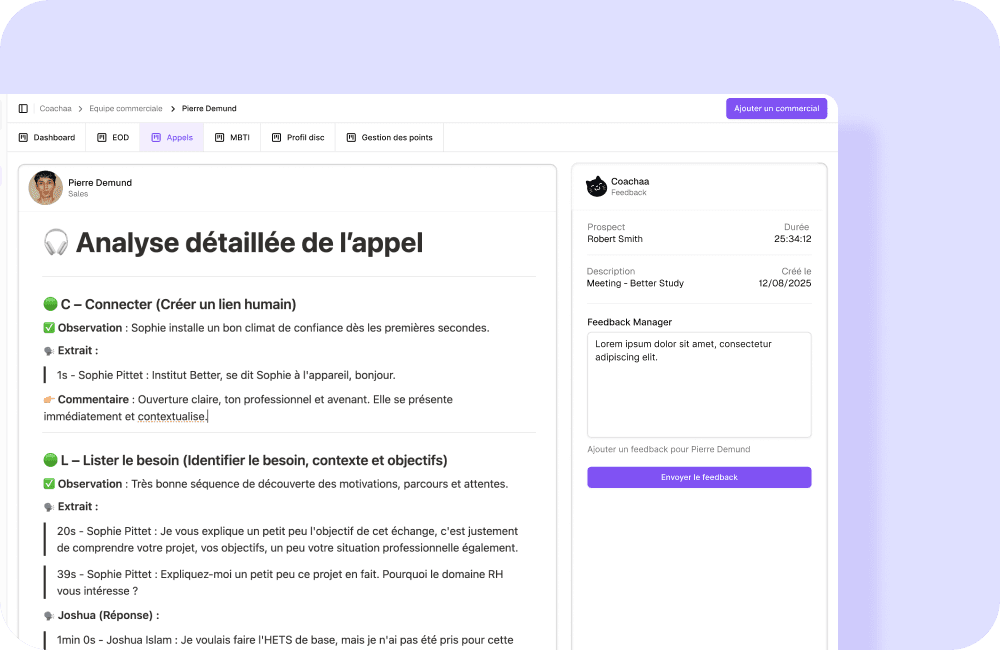Click the green circle beside L – Lister
Screen dimensions: 1000x650
coord(50,460)
